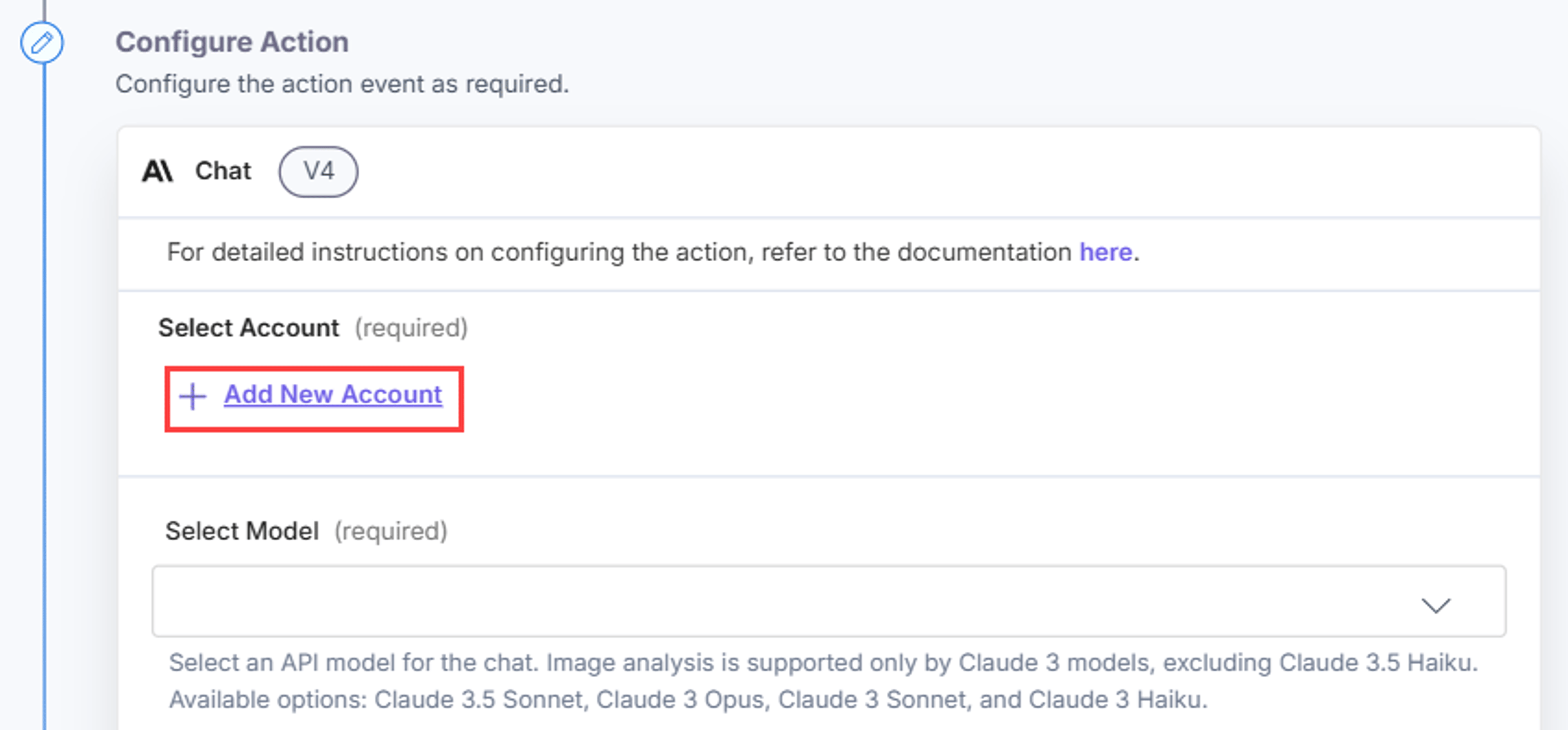Click the Chat action title
The image size is (1568, 730).
coord(223,171)
